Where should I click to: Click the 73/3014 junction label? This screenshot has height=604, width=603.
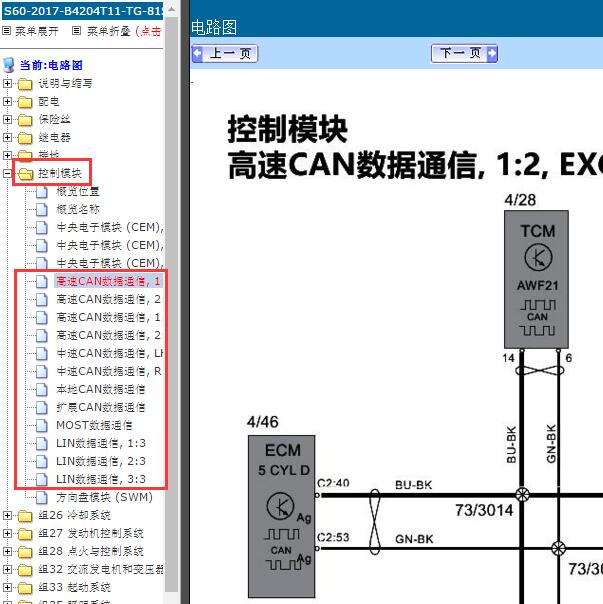(484, 511)
